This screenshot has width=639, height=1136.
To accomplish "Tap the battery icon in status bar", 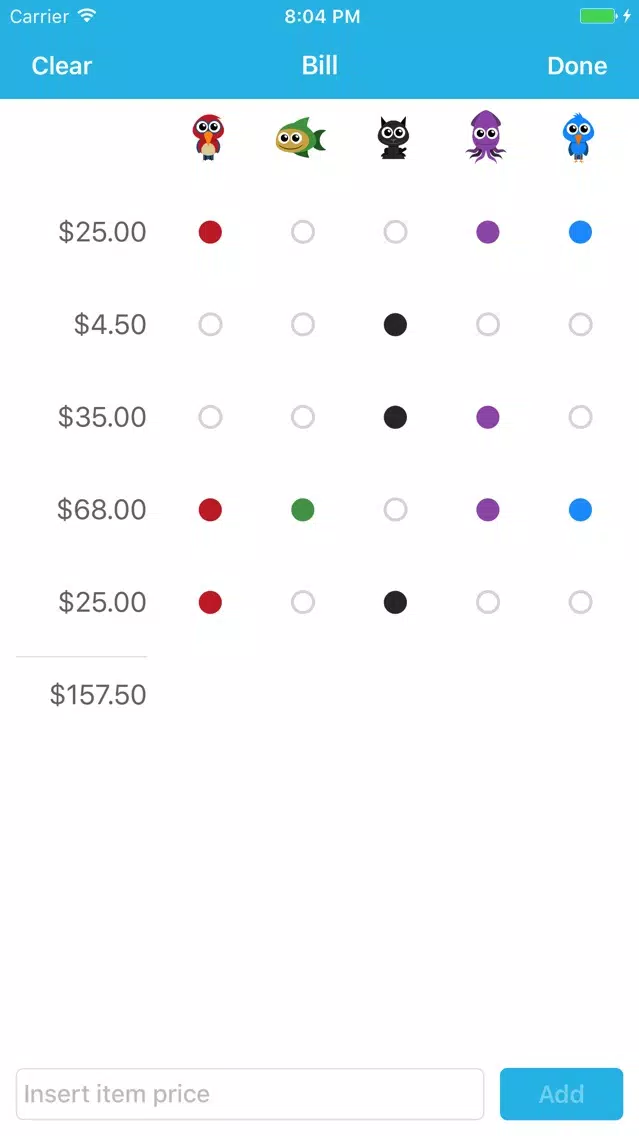I will click(x=598, y=16).
